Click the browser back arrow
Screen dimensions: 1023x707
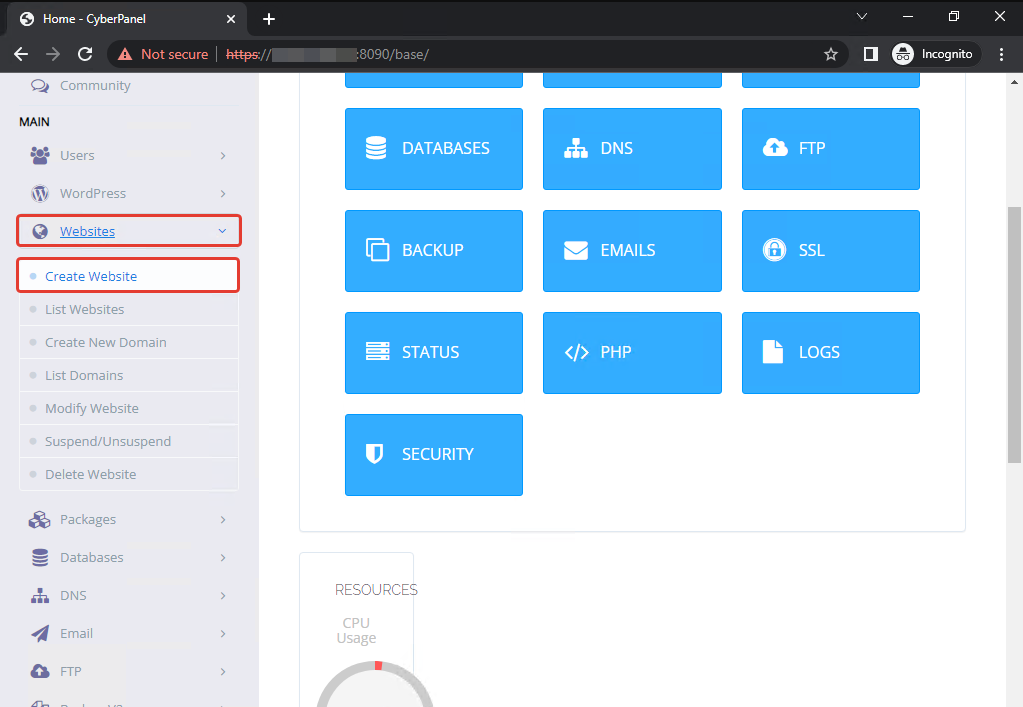click(x=21, y=54)
